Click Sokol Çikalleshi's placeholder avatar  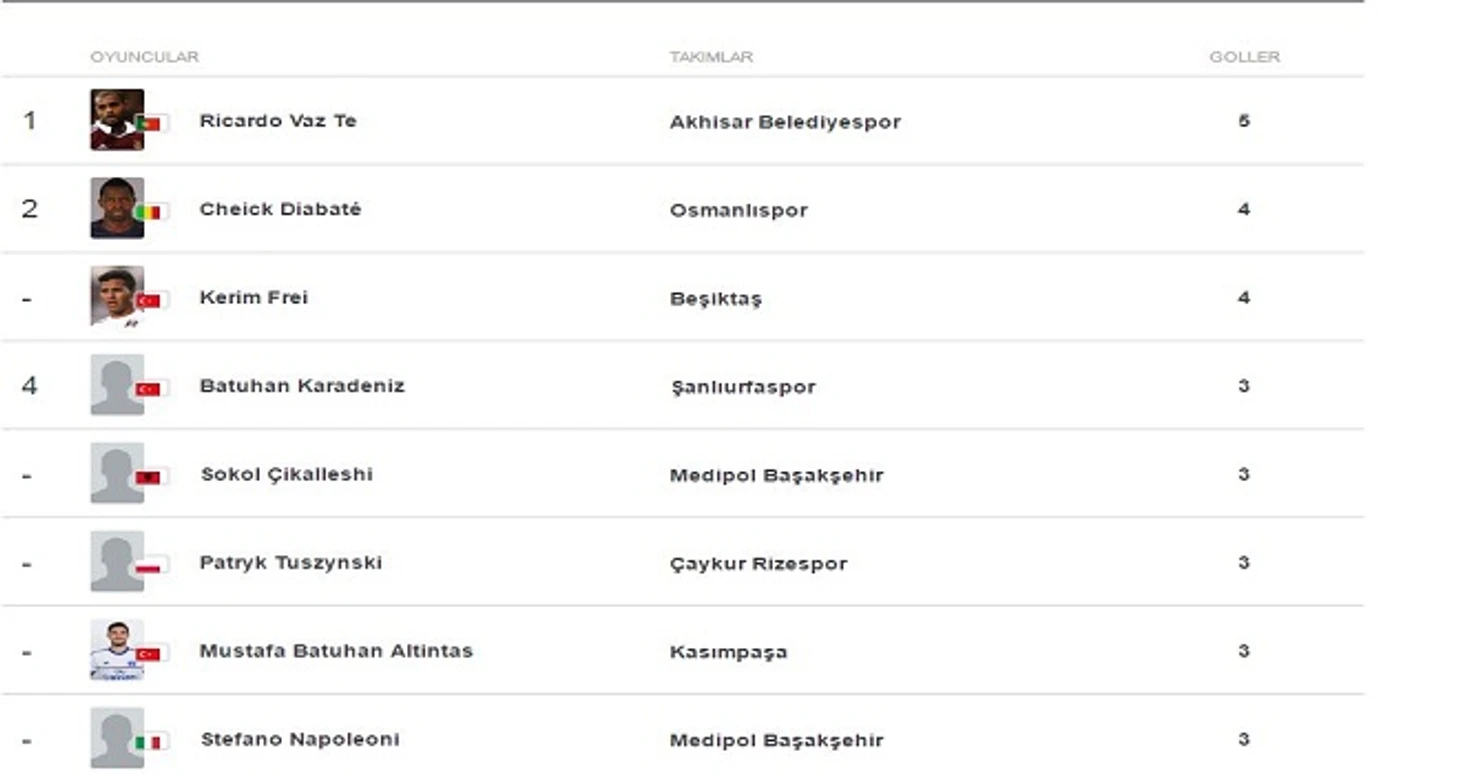116,473
